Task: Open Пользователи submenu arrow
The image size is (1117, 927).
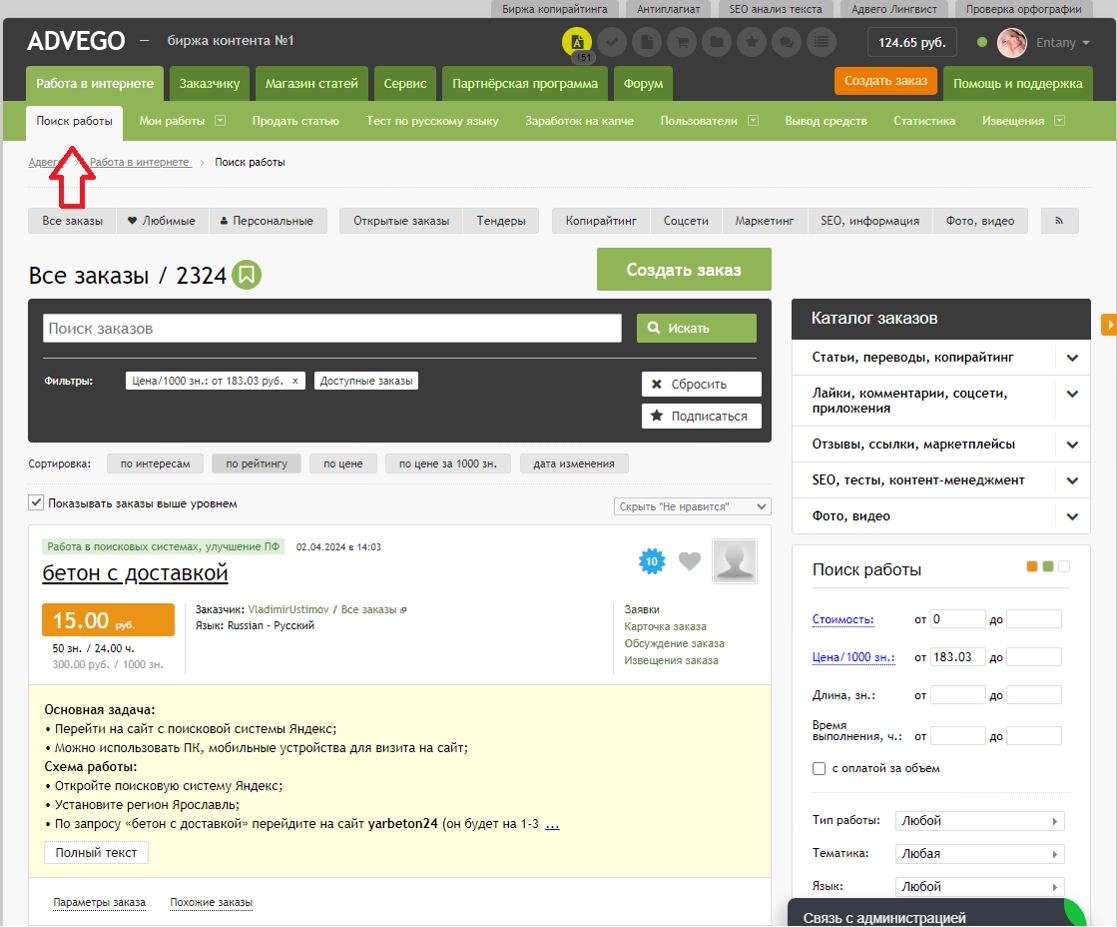Action: pyautogui.click(x=753, y=120)
